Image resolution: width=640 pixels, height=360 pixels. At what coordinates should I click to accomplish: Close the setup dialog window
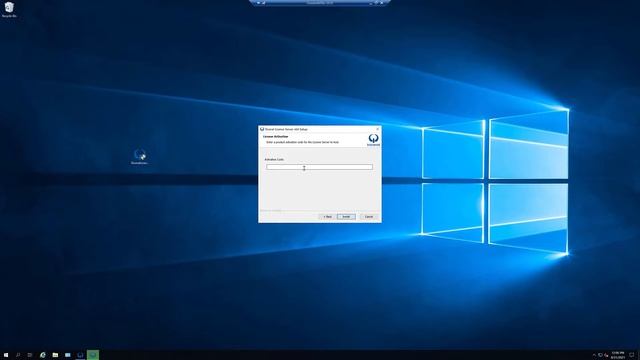pos(377,129)
